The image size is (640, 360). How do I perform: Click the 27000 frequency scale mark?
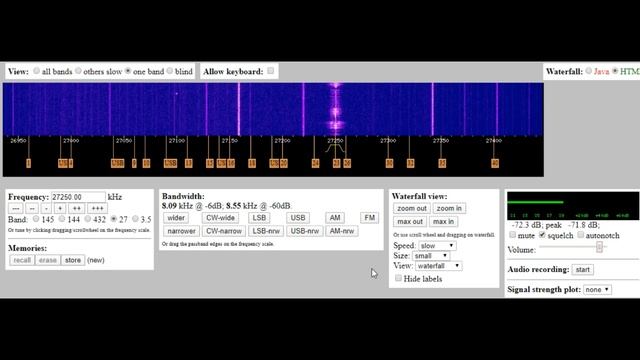(x=71, y=141)
